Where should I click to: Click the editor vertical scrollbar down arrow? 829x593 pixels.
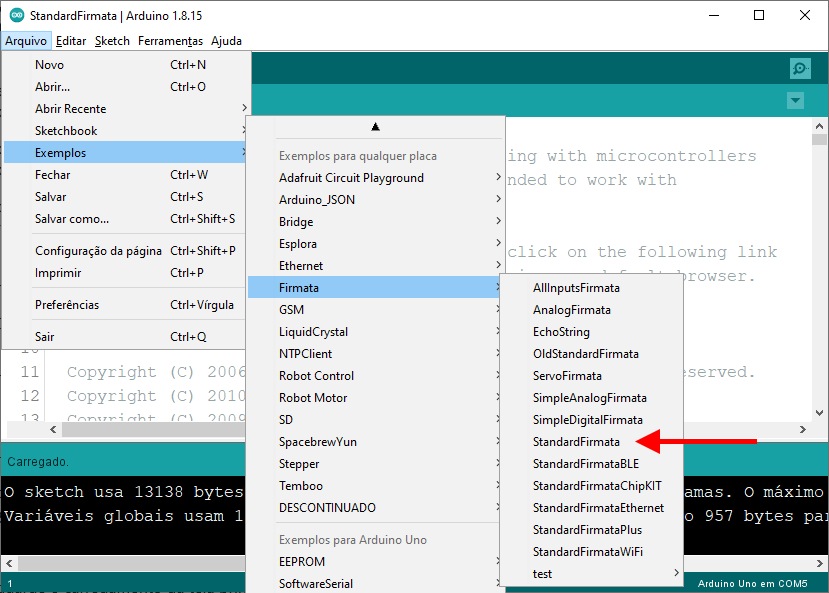point(819,413)
